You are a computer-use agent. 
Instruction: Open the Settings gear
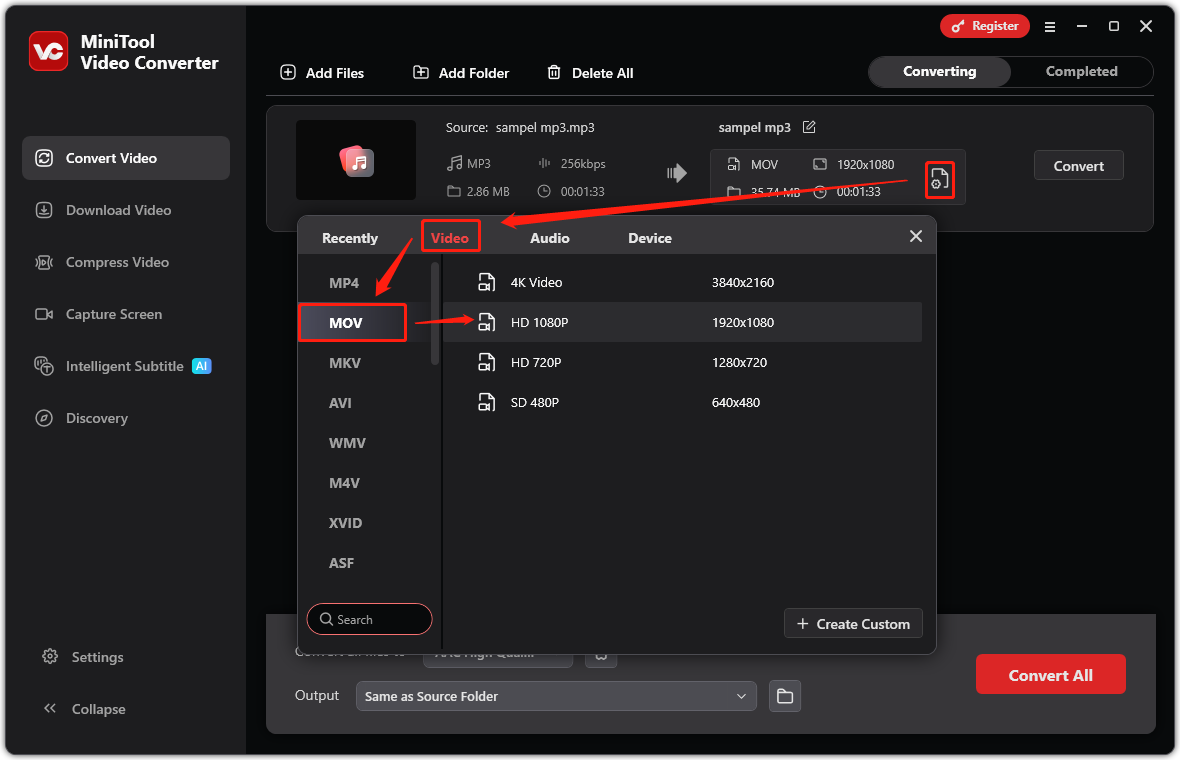49,657
